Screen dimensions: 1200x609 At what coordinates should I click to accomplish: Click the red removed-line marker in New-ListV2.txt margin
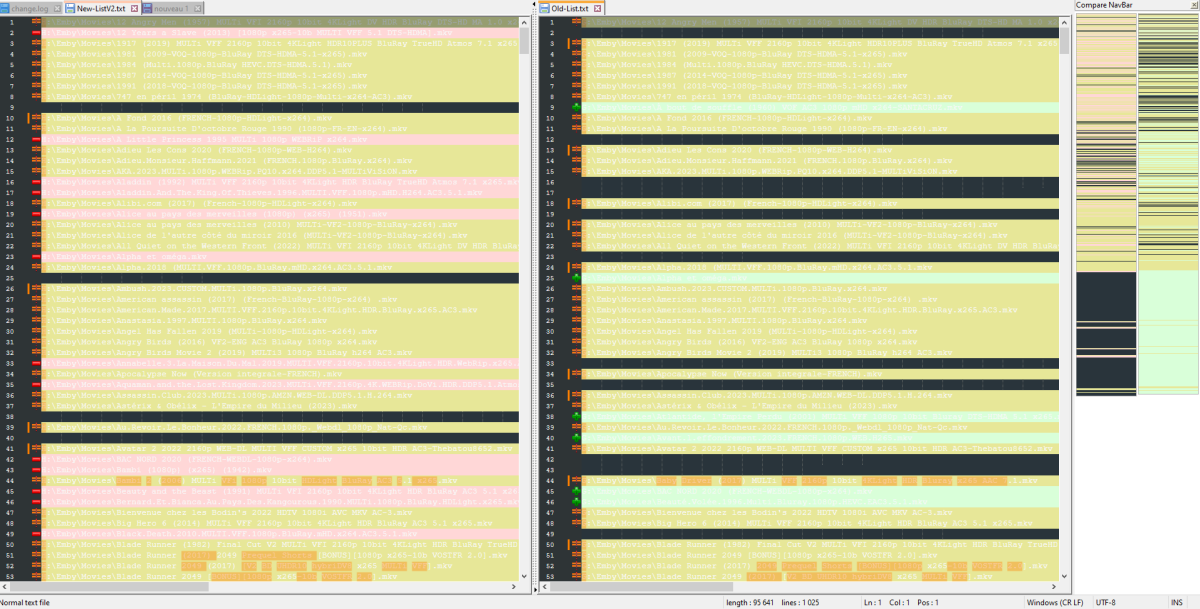[36, 33]
